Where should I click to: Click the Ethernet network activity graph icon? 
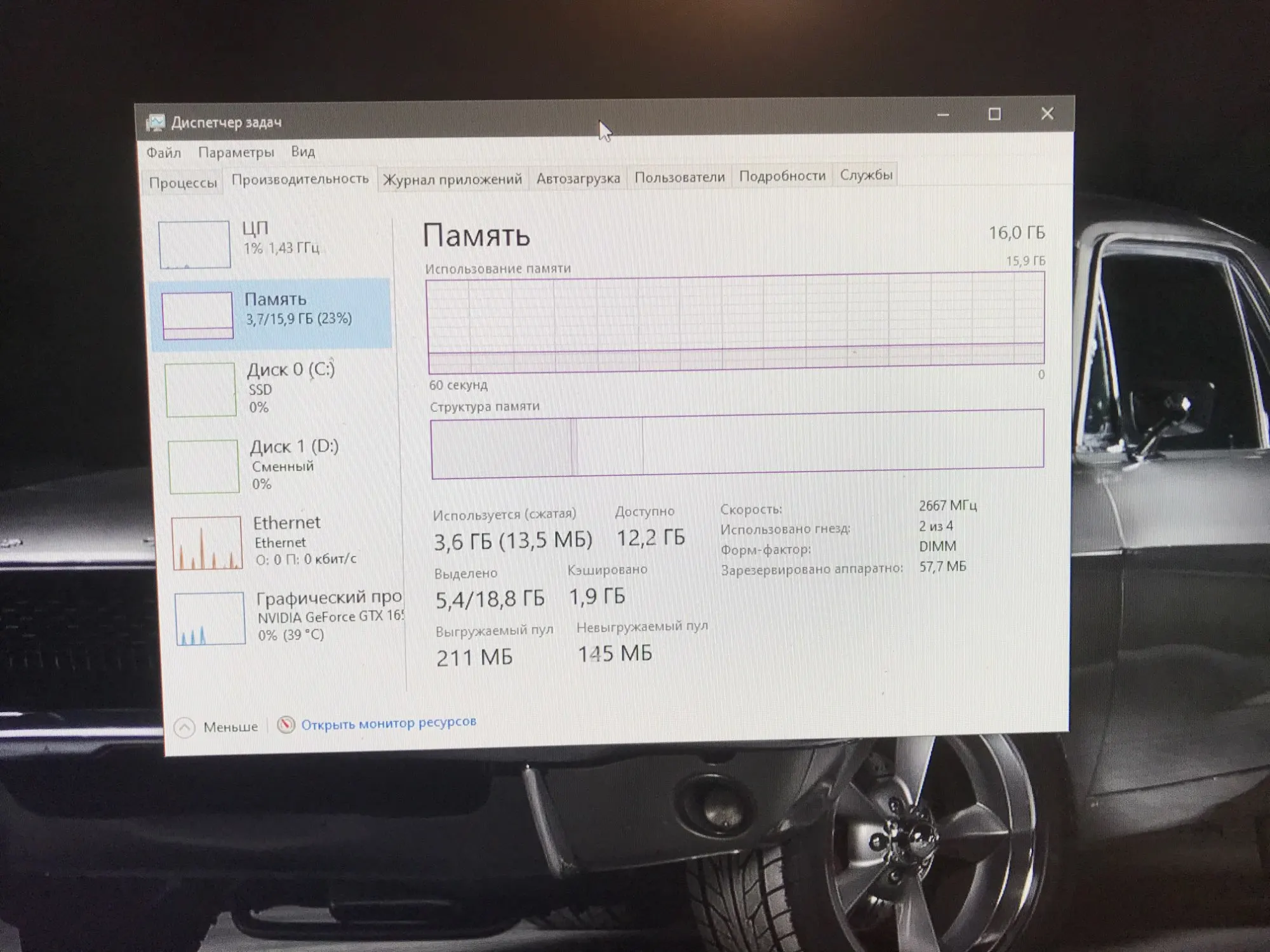[207, 543]
